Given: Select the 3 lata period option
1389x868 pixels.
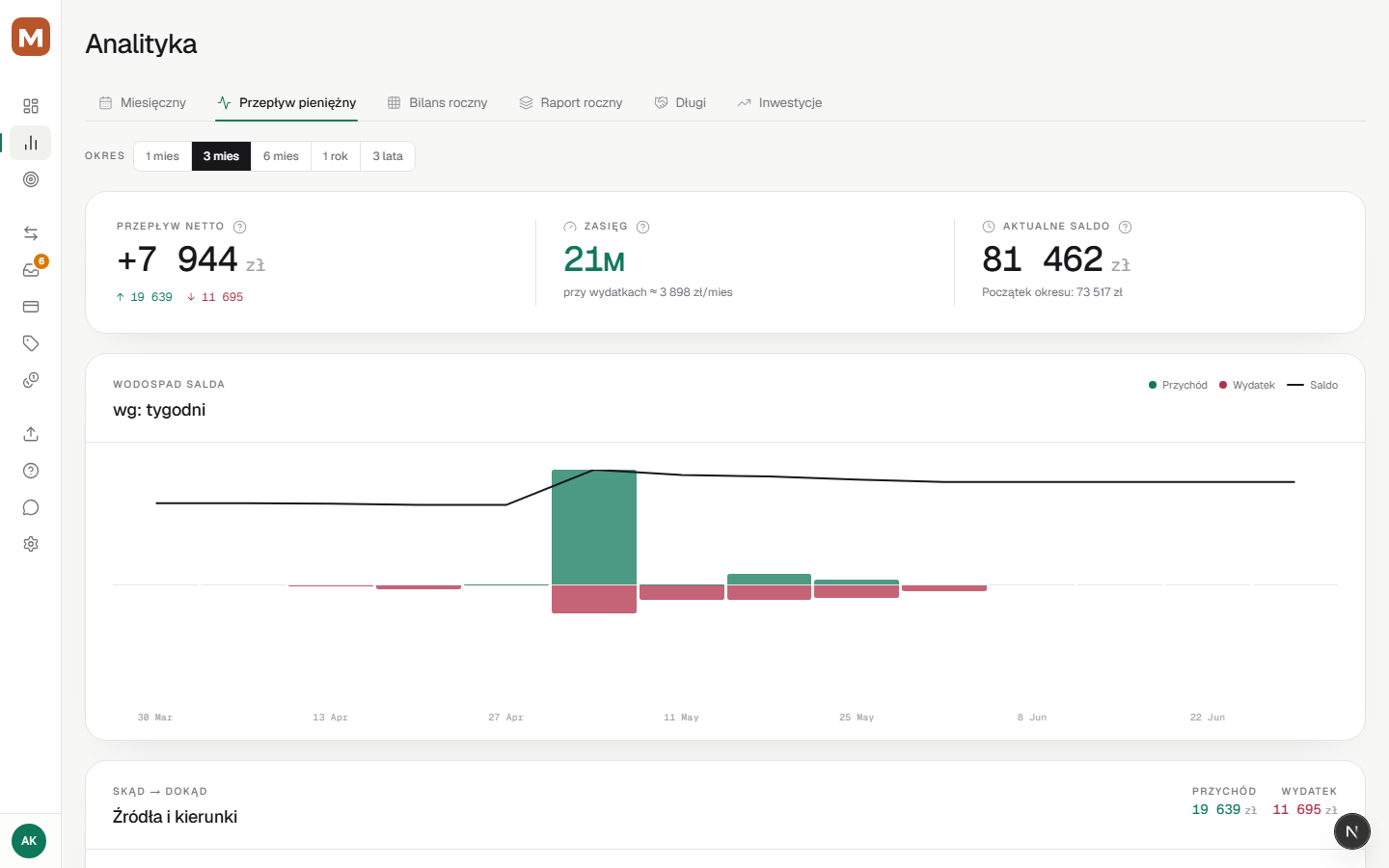Looking at the screenshot, I should (x=388, y=156).
